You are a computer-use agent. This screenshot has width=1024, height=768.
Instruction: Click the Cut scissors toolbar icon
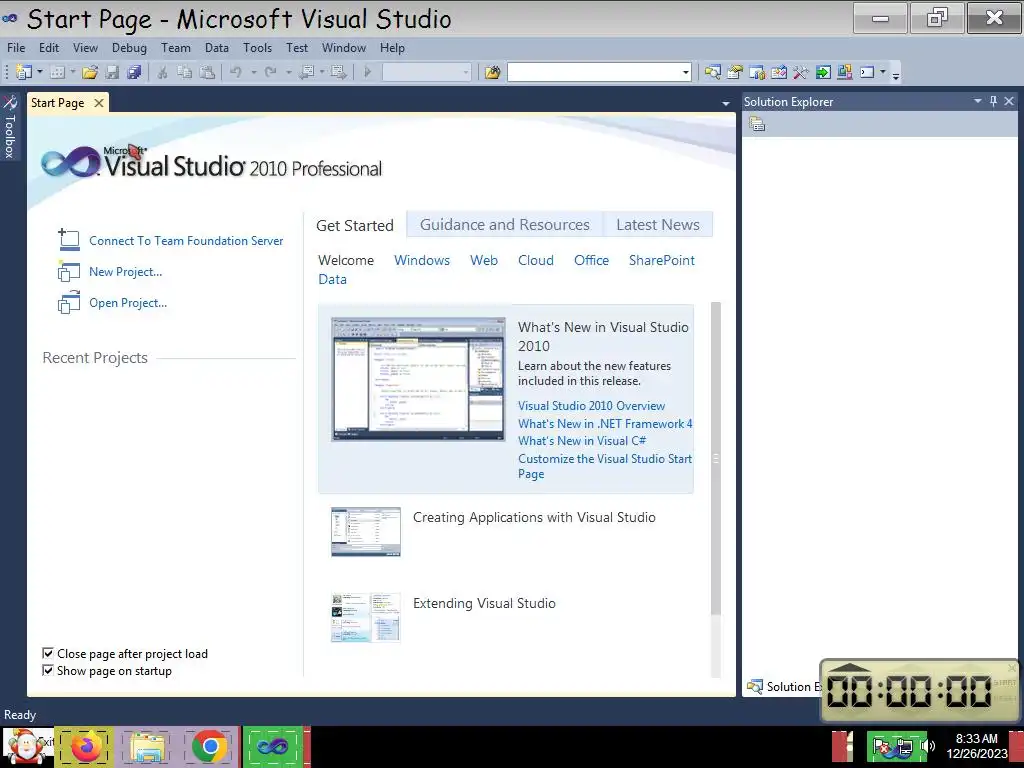[x=162, y=72]
